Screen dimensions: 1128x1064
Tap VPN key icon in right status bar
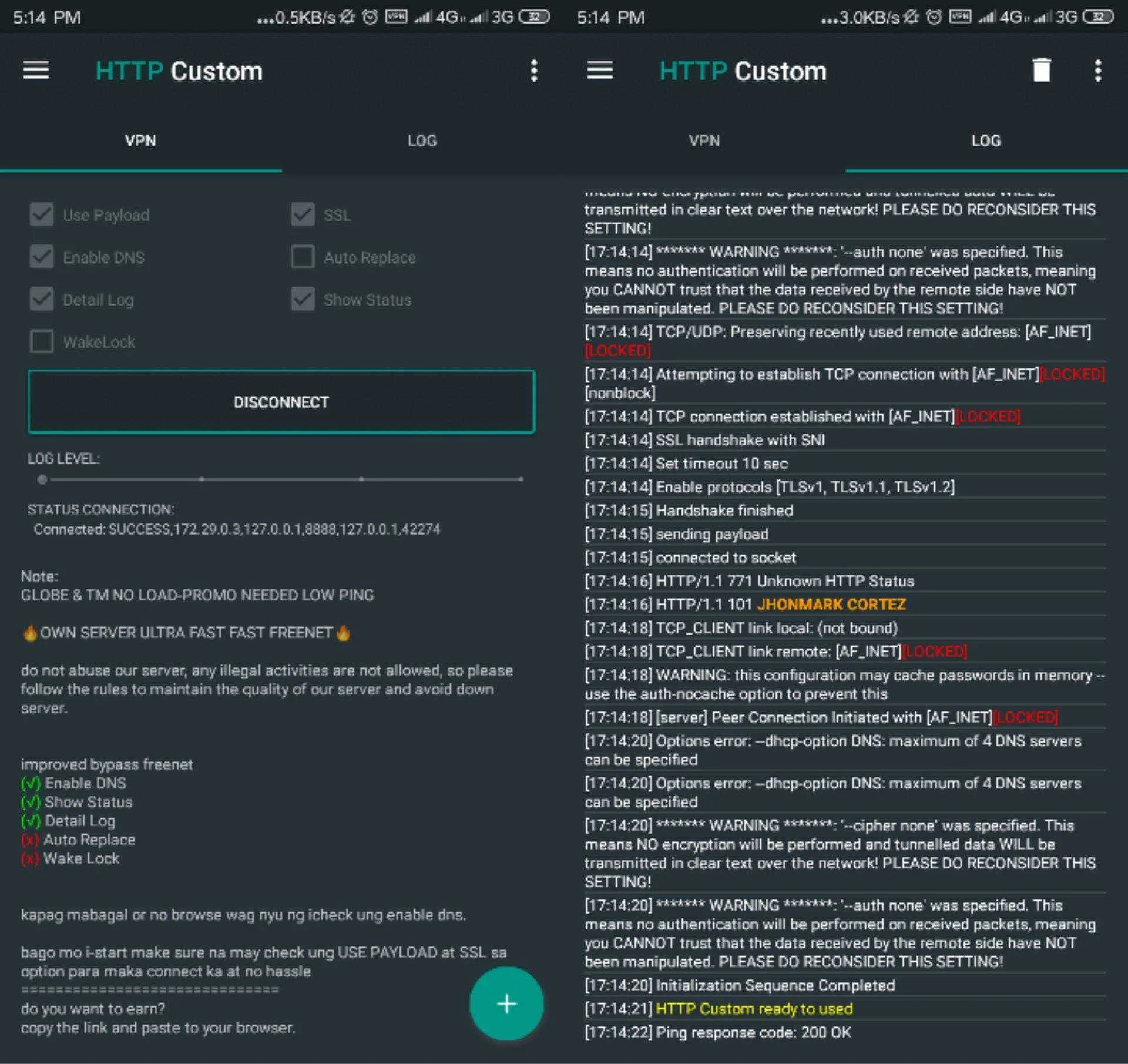pyautogui.click(x=960, y=16)
